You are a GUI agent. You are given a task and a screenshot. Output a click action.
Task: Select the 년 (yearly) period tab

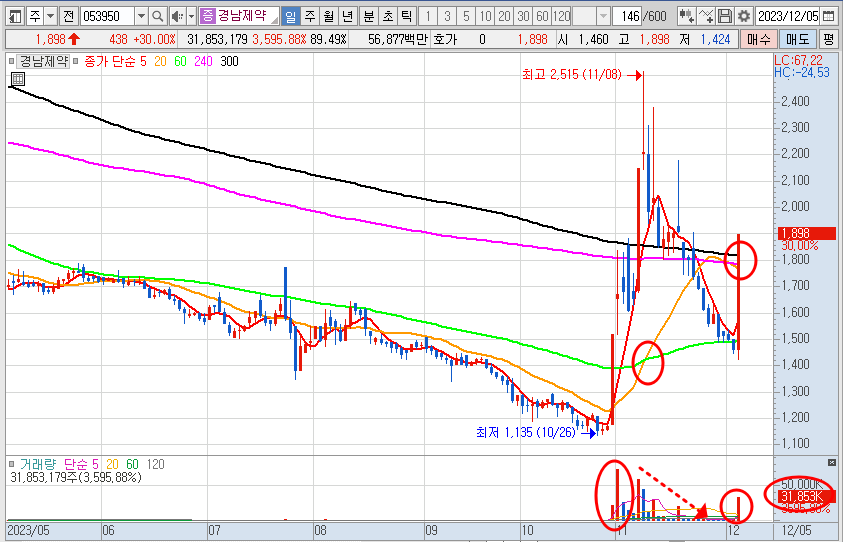click(347, 16)
